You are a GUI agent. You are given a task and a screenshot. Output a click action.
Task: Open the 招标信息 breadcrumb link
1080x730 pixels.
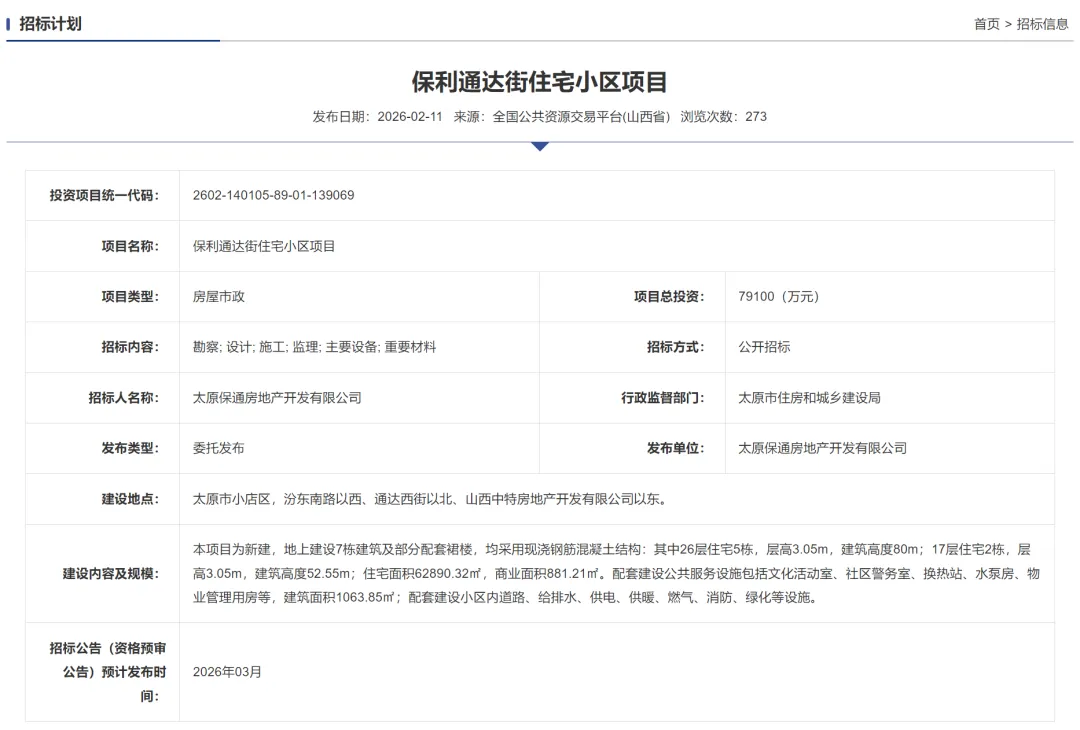(x=1042, y=24)
